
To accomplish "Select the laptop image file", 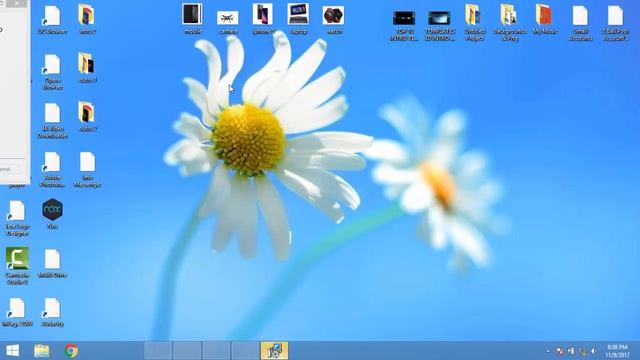I will (298, 19).
